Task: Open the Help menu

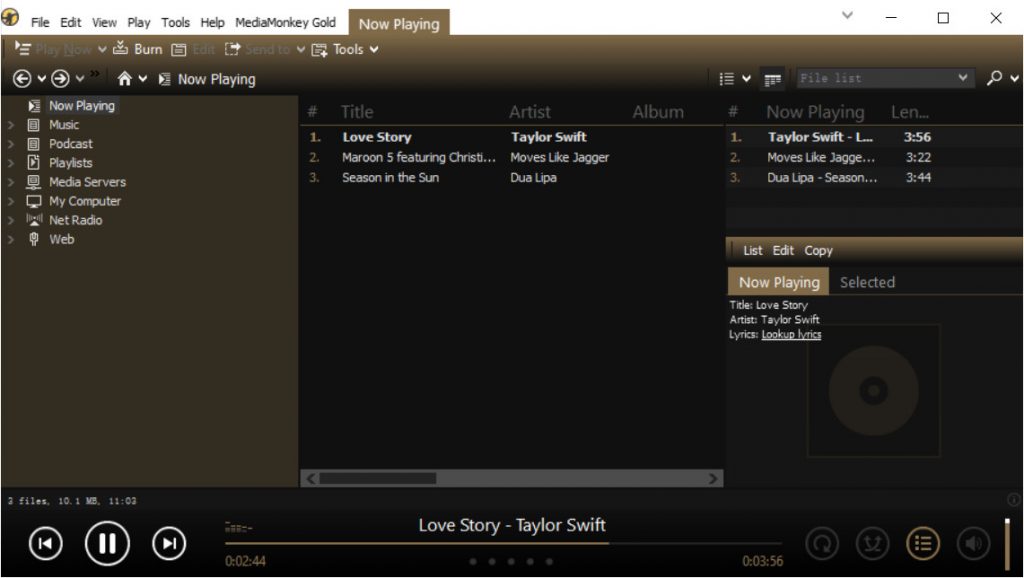Action: tap(212, 22)
